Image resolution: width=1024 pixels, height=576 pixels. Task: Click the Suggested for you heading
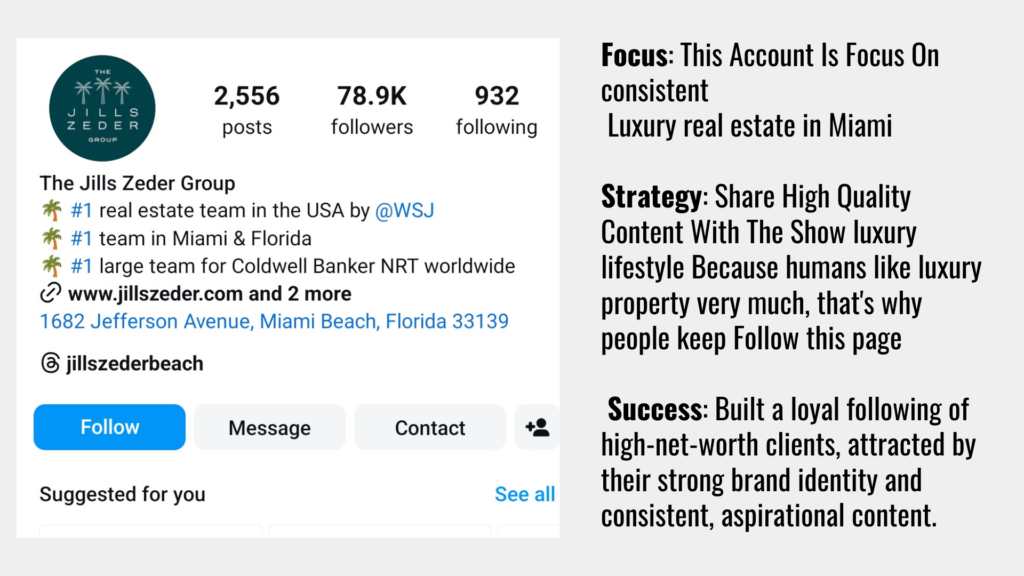point(122,494)
